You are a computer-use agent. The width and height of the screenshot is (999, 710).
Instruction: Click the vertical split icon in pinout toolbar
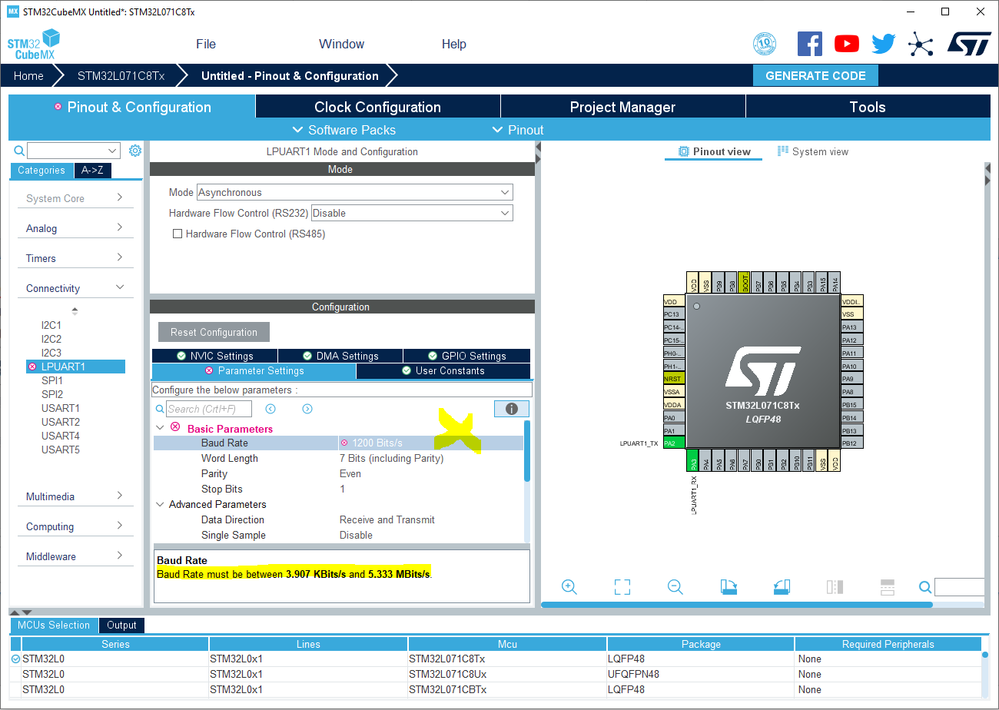[887, 586]
